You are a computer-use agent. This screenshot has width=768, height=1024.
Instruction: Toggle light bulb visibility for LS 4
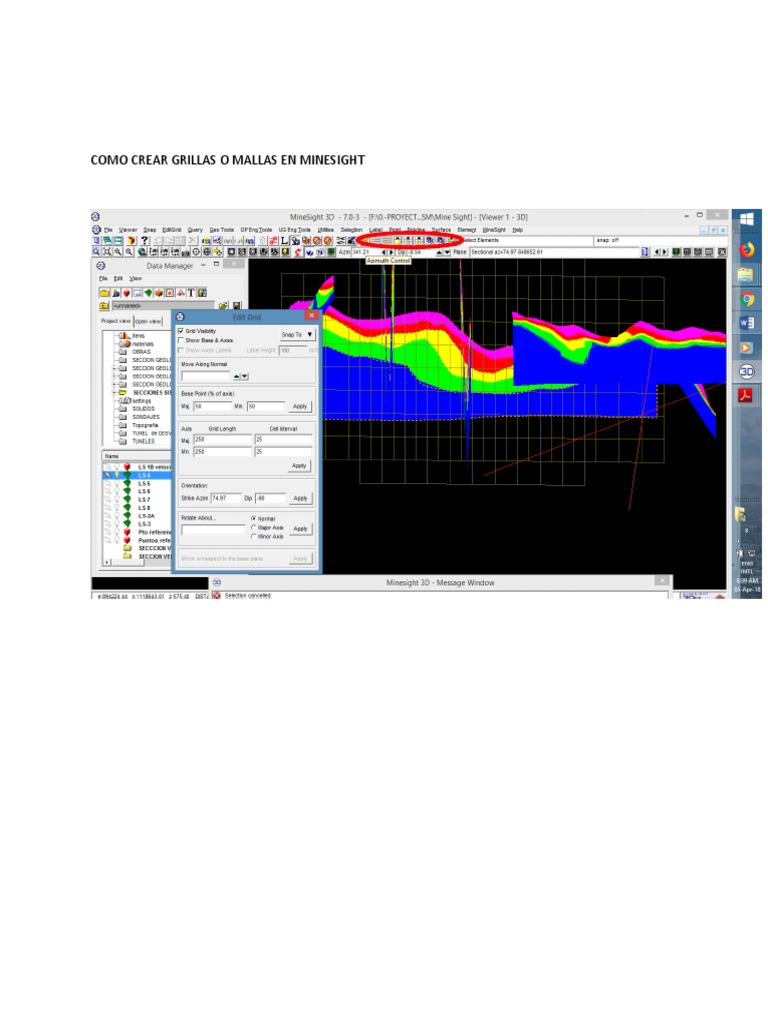coord(117,475)
